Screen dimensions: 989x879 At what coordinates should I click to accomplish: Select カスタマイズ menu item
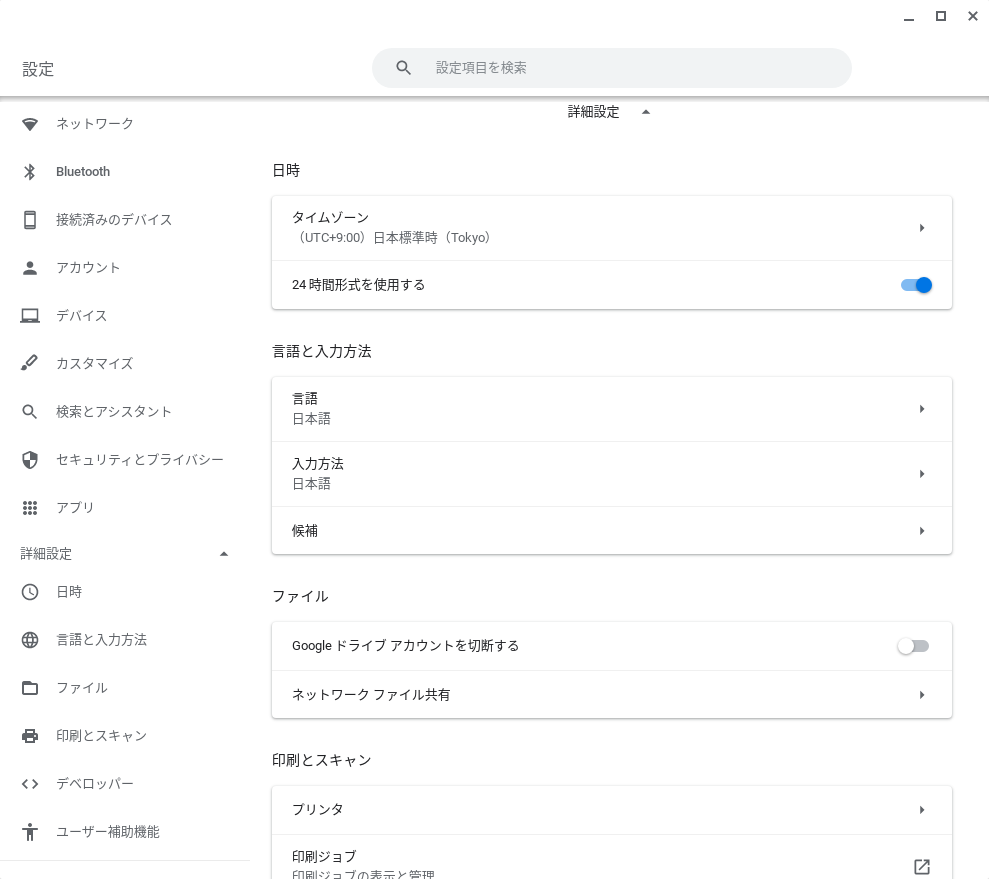[95, 363]
